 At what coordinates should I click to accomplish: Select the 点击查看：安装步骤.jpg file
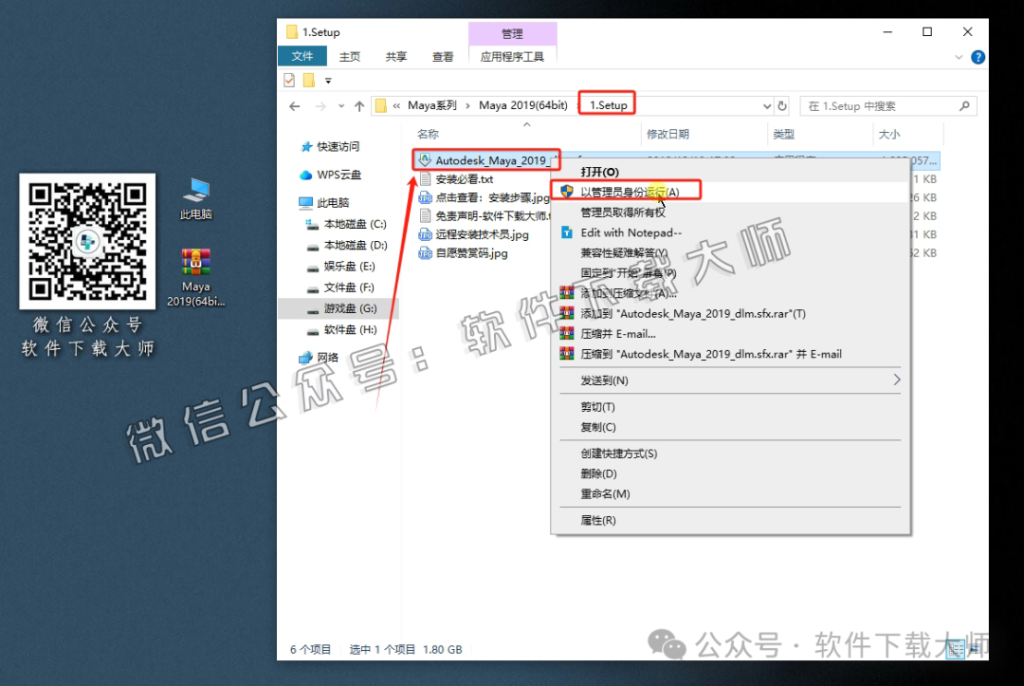click(x=485, y=197)
